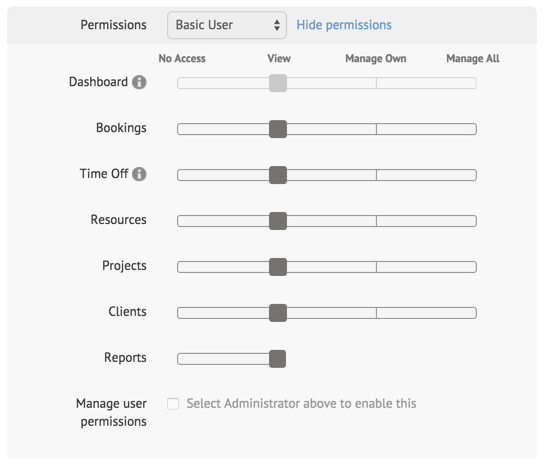The height and width of the screenshot is (466, 546).
Task: Click the Resources slider handle
Action: click(x=278, y=221)
